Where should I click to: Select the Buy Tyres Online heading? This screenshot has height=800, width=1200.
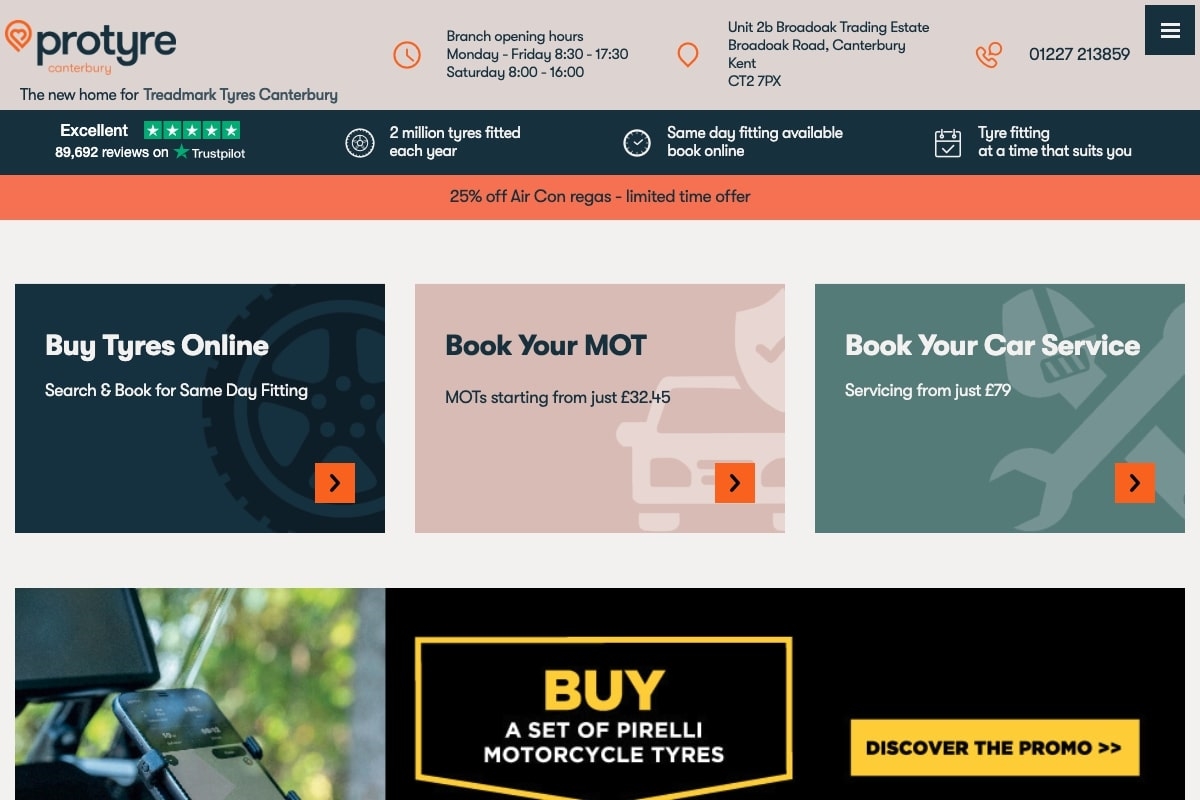coord(157,346)
